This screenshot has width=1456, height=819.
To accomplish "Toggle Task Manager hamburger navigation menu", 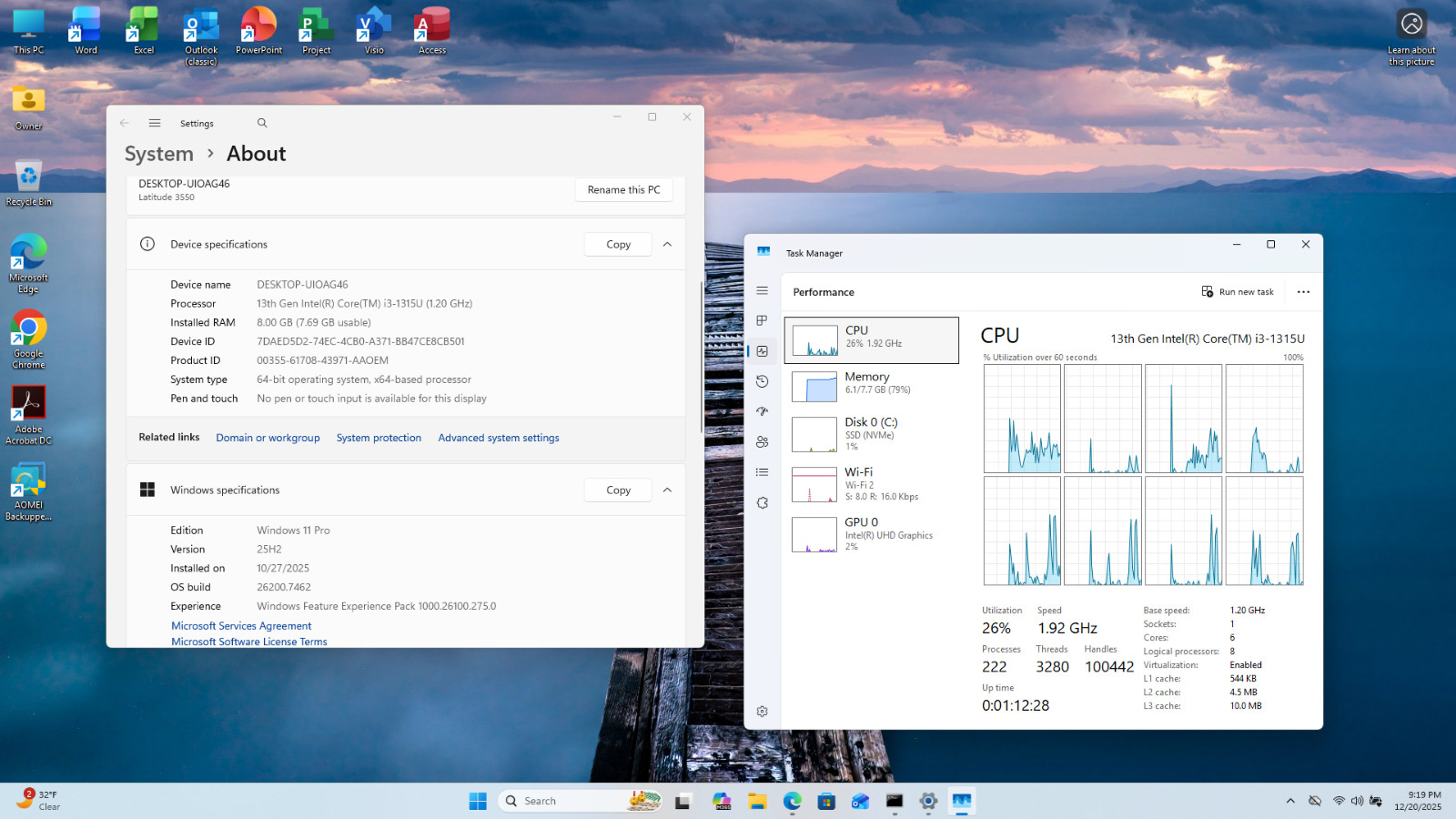I will [762, 290].
